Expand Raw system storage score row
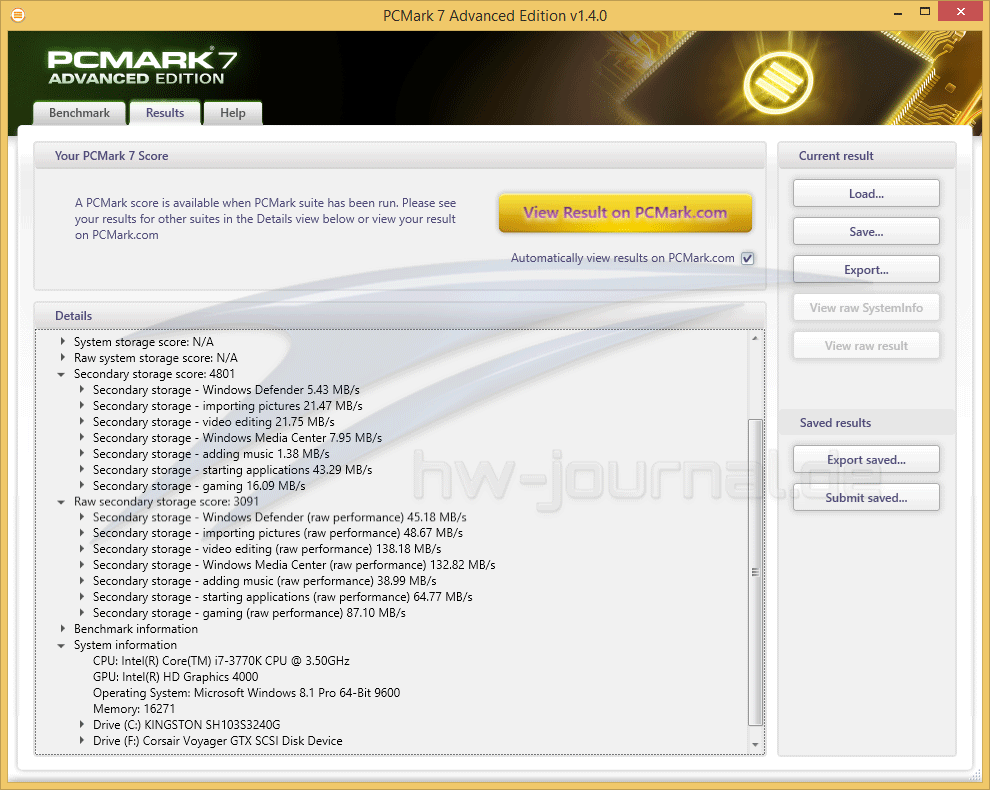This screenshot has height=790, width=990. [x=62, y=357]
